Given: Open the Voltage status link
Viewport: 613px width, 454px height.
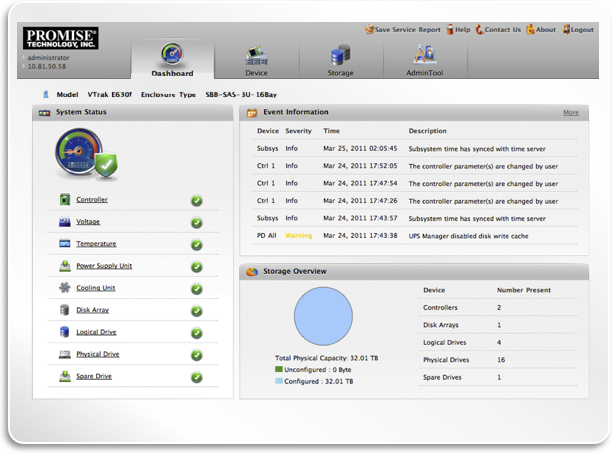Looking at the screenshot, I should click(x=88, y=222).
